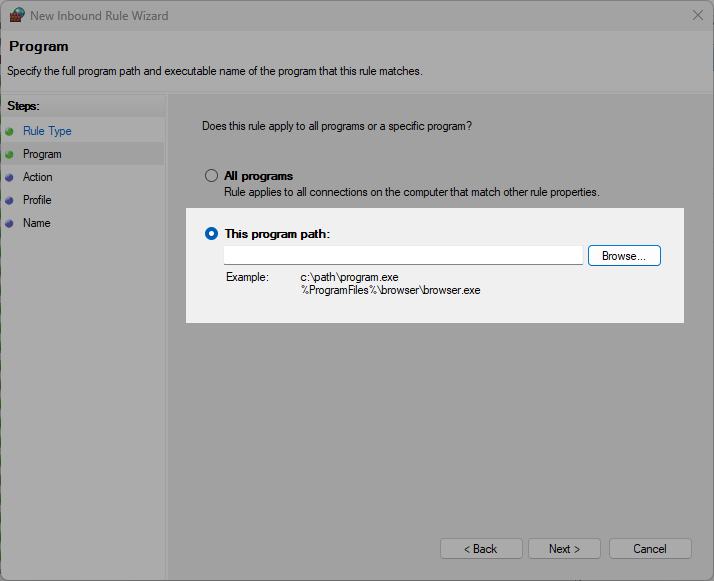
Task: Select the Profile step in sidebar
Action: click(x=37, y=200)
